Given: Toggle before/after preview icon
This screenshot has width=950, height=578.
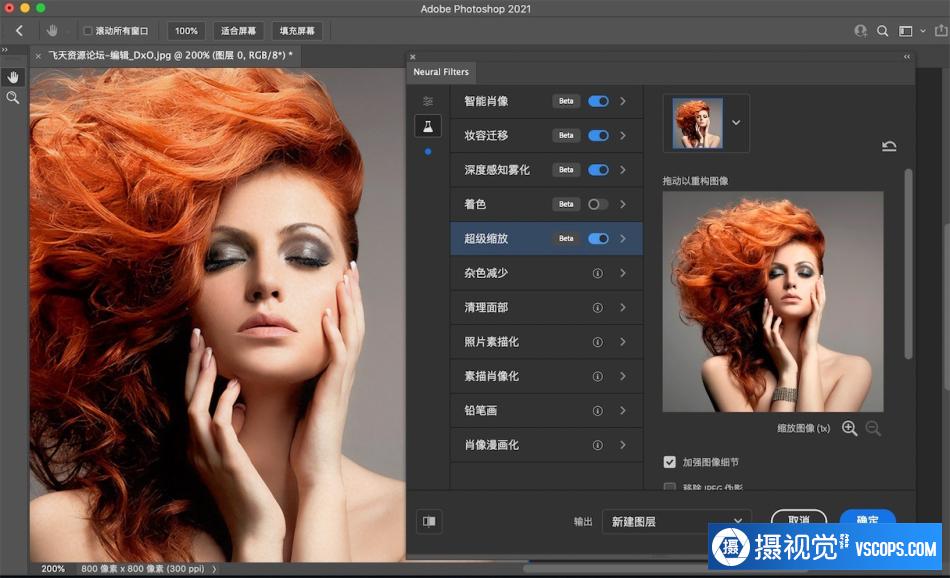Looking at the screenshot, I should tap(429, 521).
